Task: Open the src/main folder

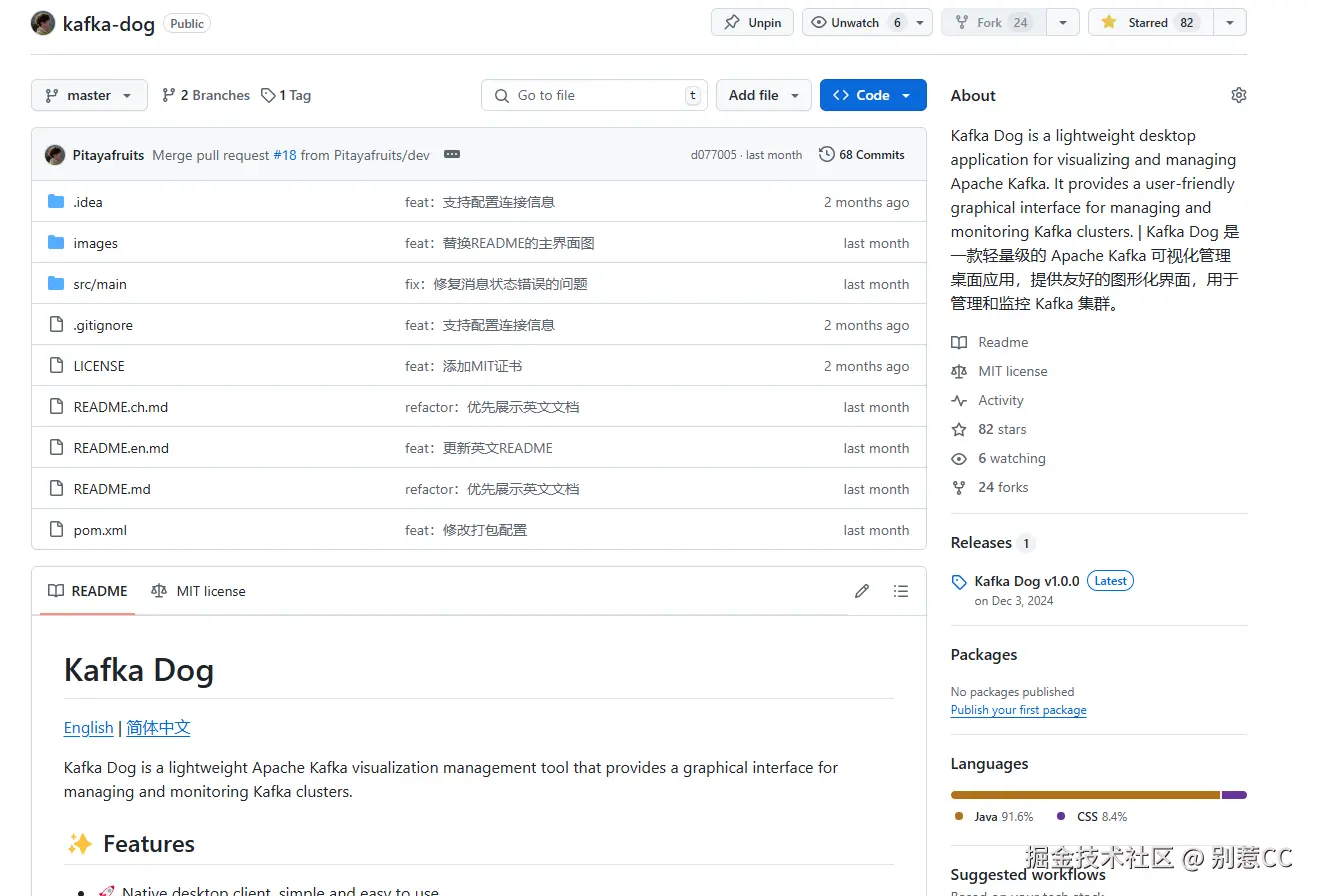Action: (x=100, y=284)
